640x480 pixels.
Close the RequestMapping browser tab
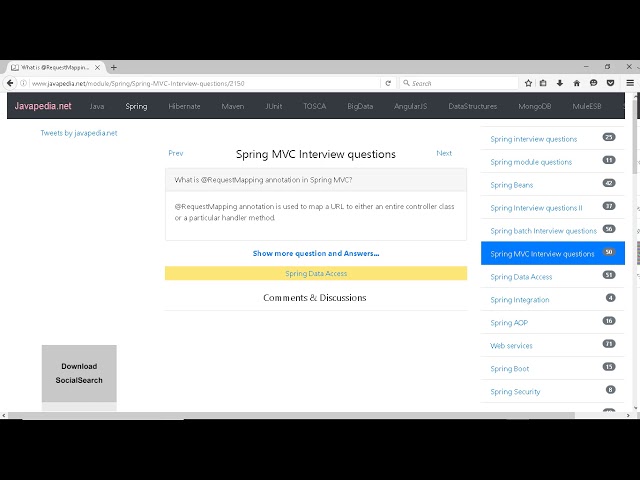coord(98,67)
